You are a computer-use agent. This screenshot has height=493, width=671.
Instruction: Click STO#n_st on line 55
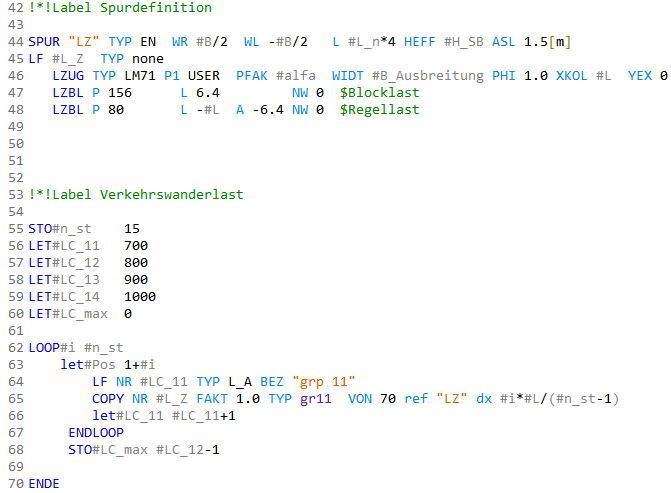coord(60,229)
